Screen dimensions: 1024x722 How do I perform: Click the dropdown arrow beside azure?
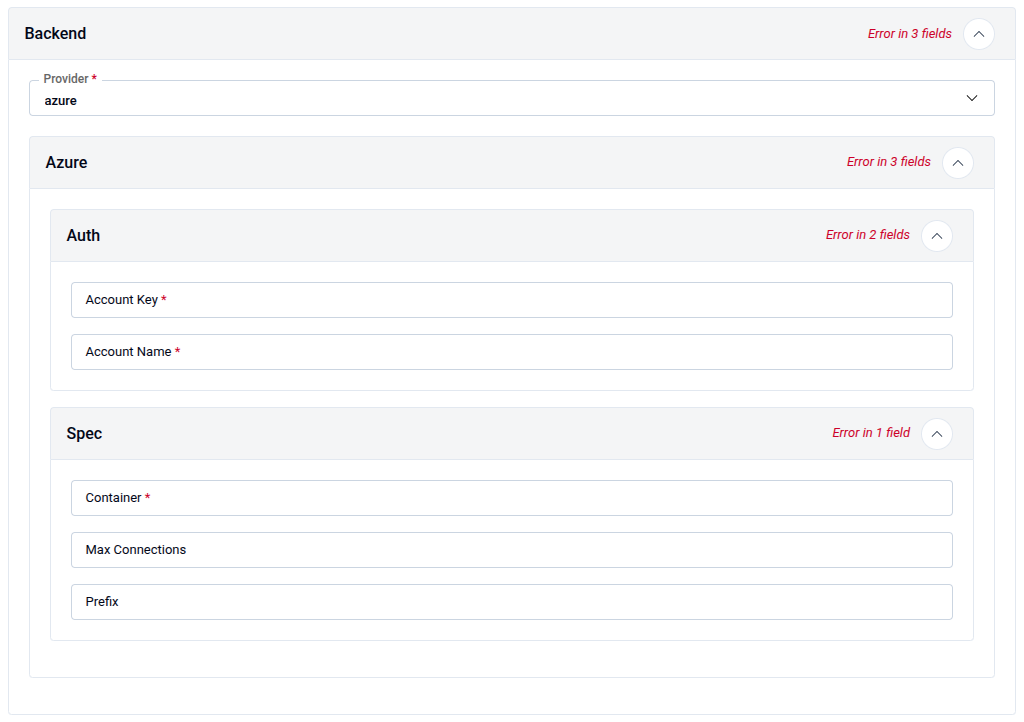[x=971, y=98]
